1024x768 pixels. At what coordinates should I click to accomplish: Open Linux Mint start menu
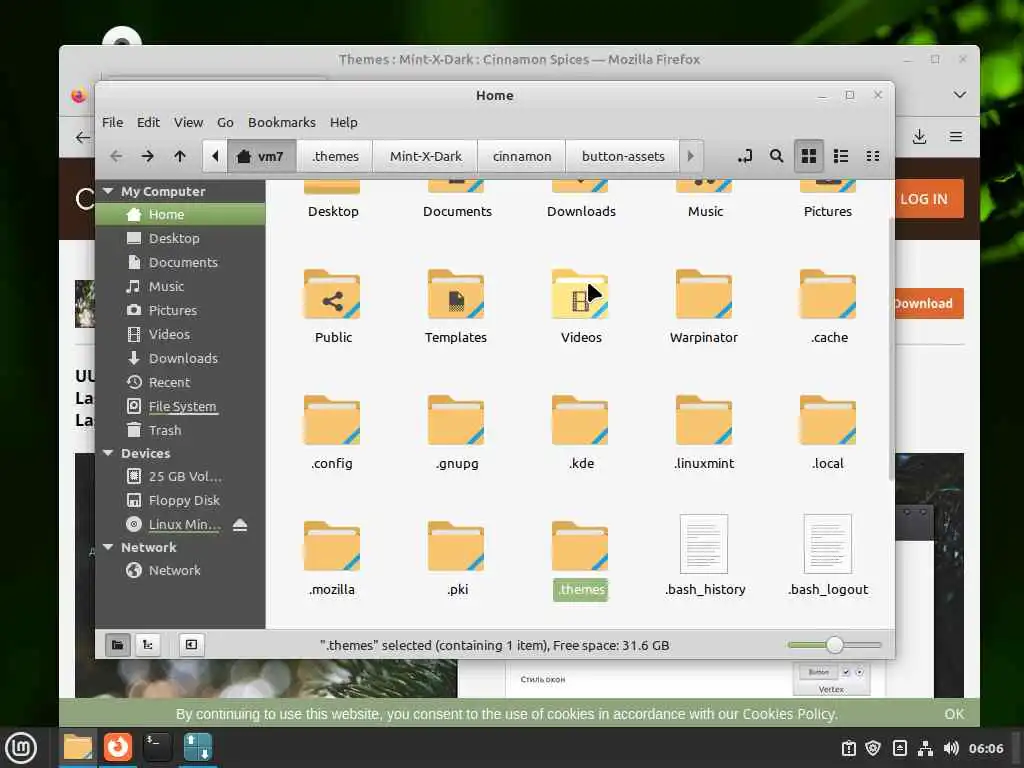tap(21, 748)
